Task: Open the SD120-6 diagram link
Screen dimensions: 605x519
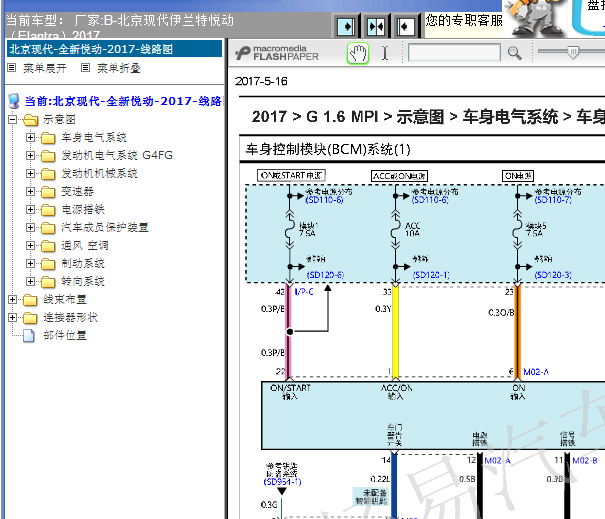Action: pos(325,275)
